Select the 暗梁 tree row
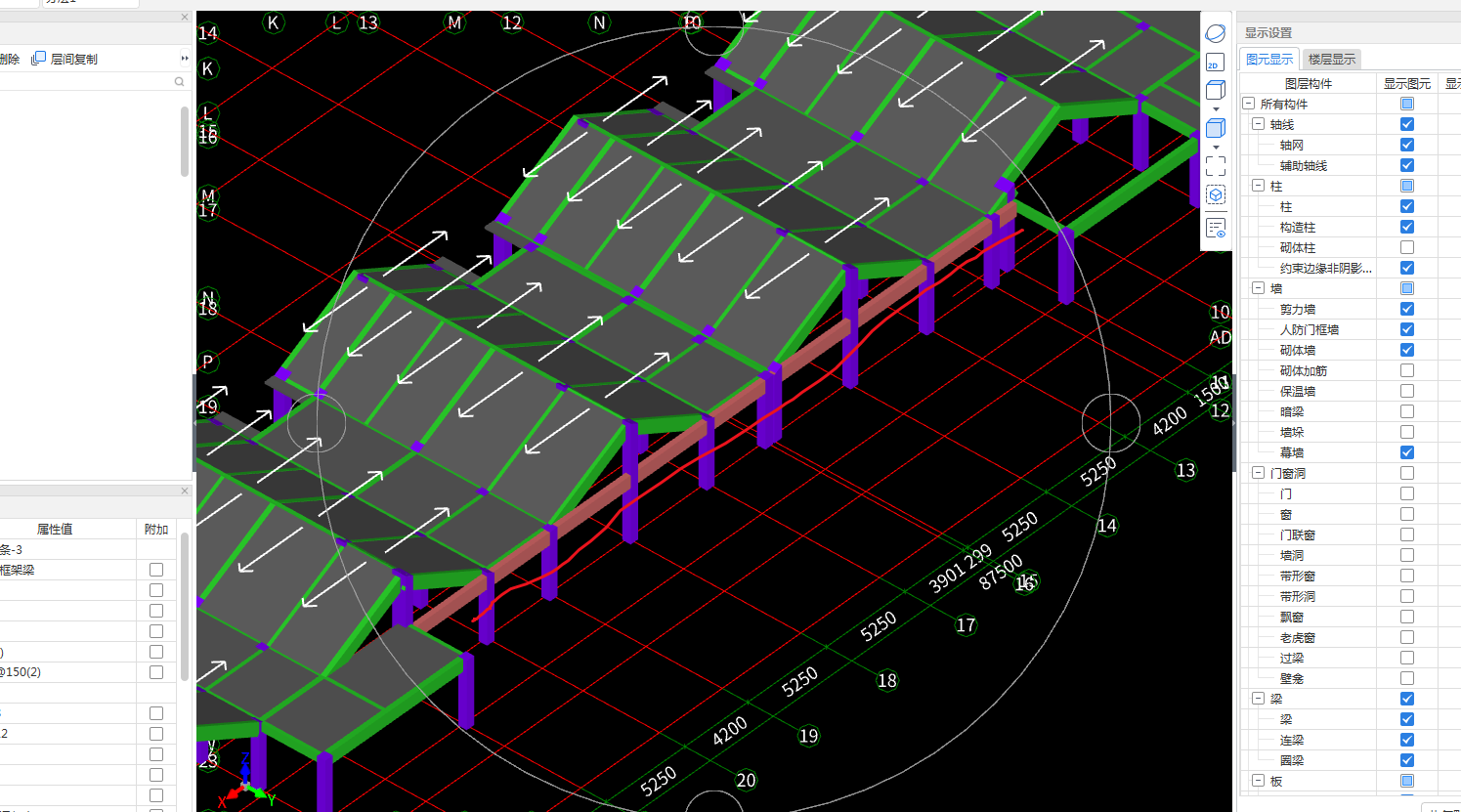The image size is (1461, 812). (1292, 411)
